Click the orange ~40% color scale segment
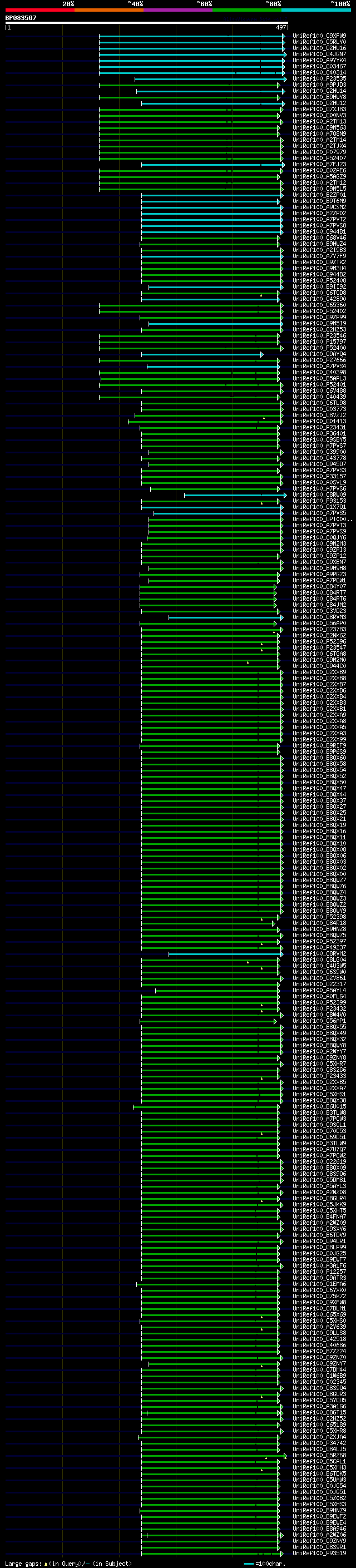Image resolution: width=356 pixels, height=1568 pixels. click(109, 10)
